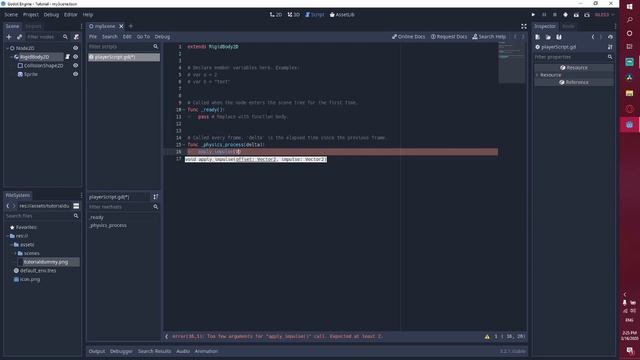Click search icon in Filter methods field
This screenshot has height=360, width=640.
click(x=156, y=207)
